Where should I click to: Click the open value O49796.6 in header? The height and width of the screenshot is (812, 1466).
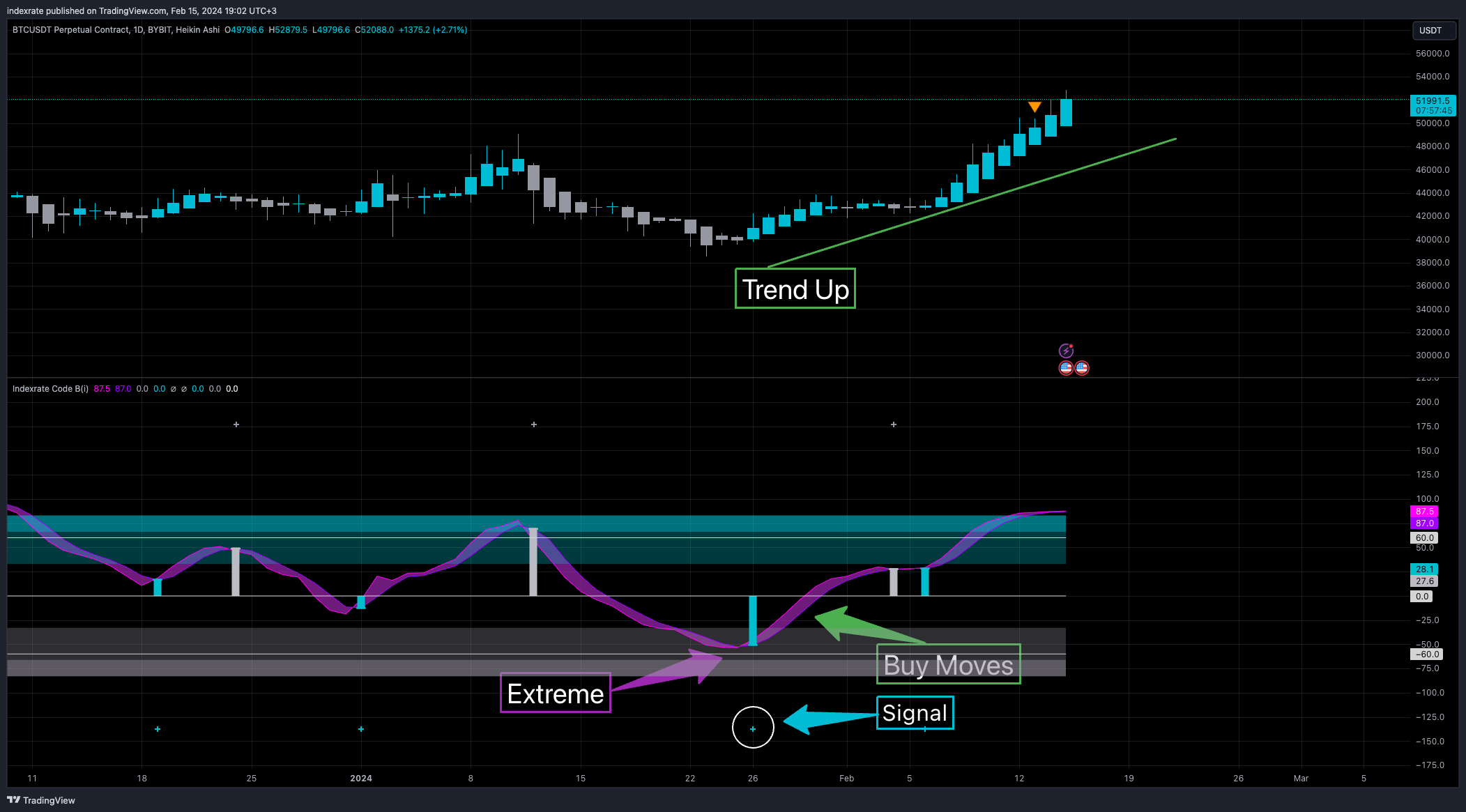click(244, 30)
